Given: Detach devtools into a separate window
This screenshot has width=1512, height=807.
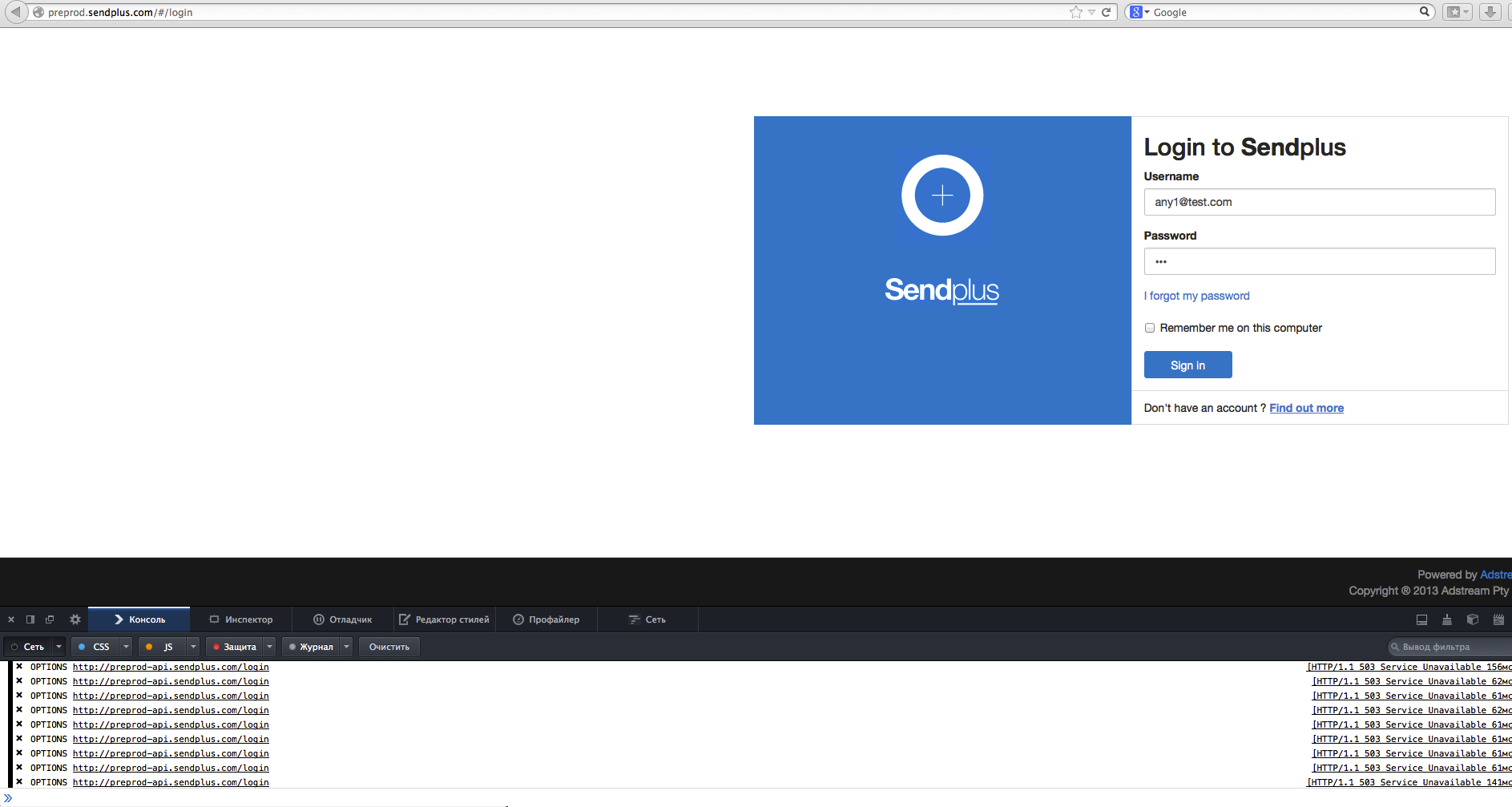Looking at the screenshot, I should click(x=50, y=619).
